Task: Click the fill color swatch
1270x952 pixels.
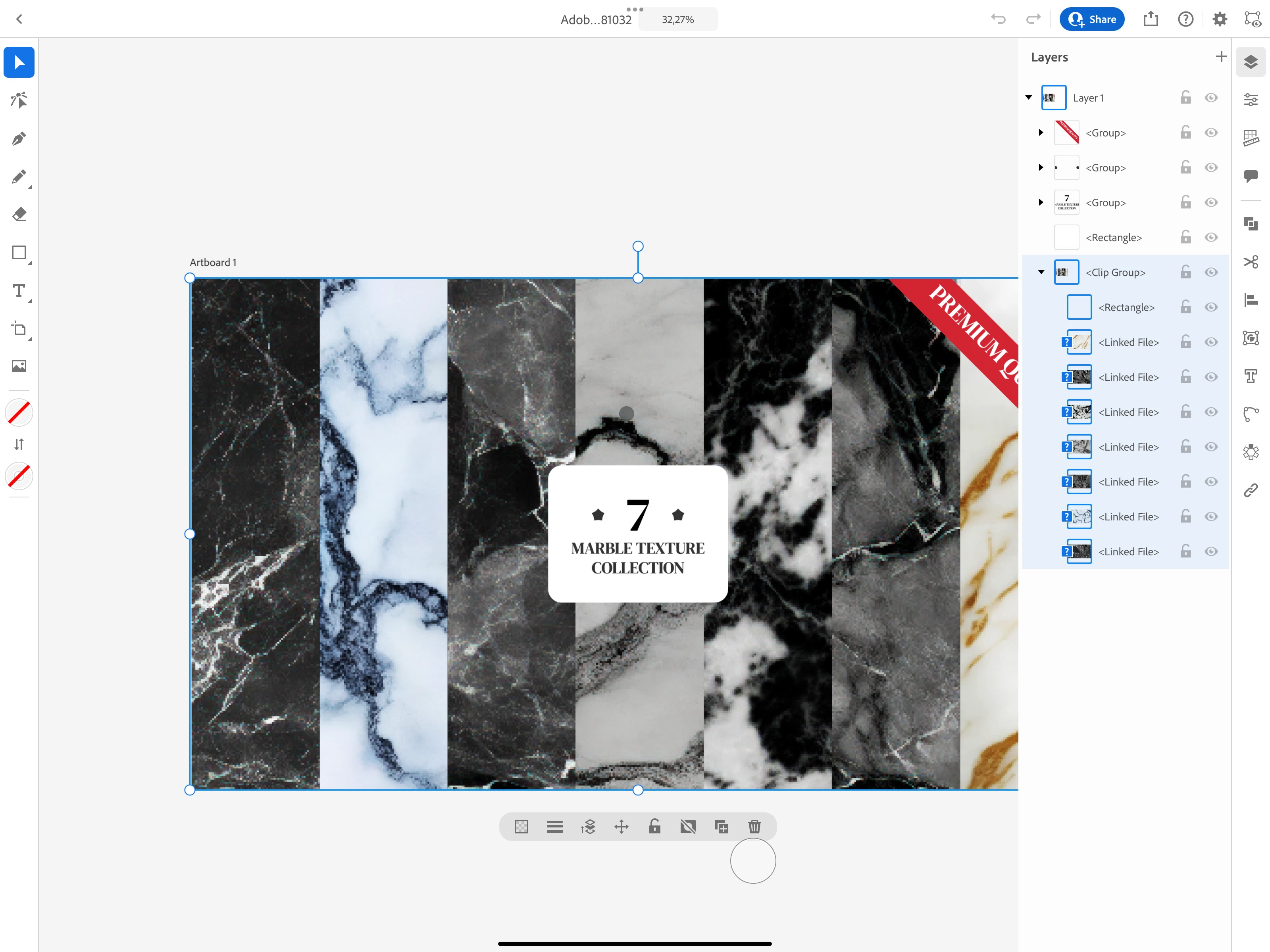Action: coord(19,413)
